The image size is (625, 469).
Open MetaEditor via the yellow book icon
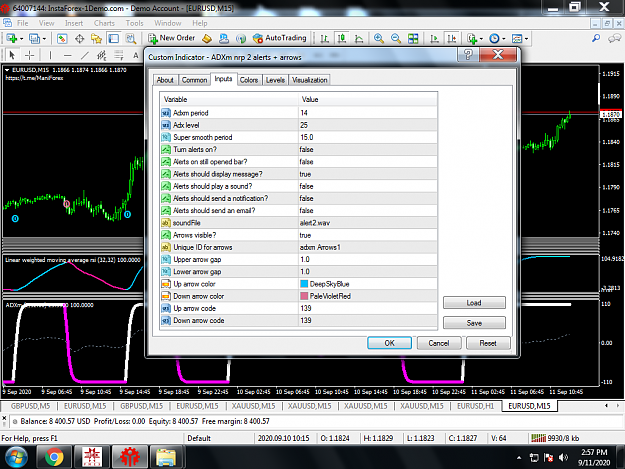(206, 39)
